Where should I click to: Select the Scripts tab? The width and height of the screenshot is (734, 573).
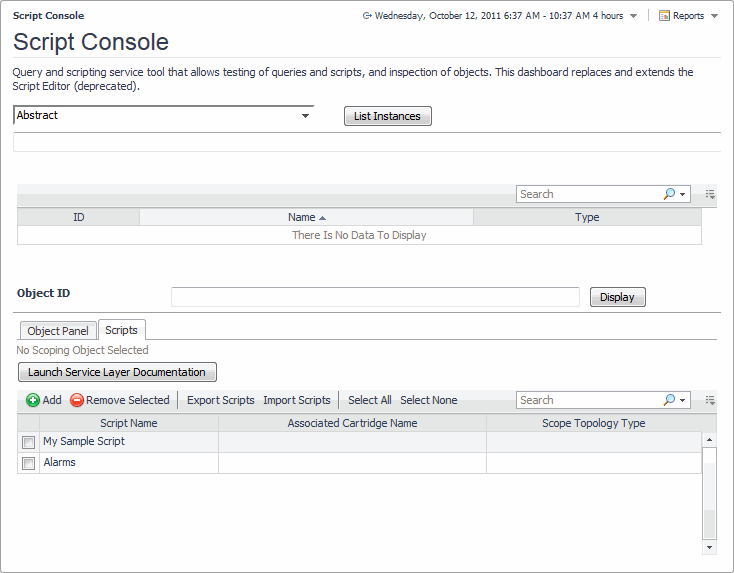pos(121,330)
